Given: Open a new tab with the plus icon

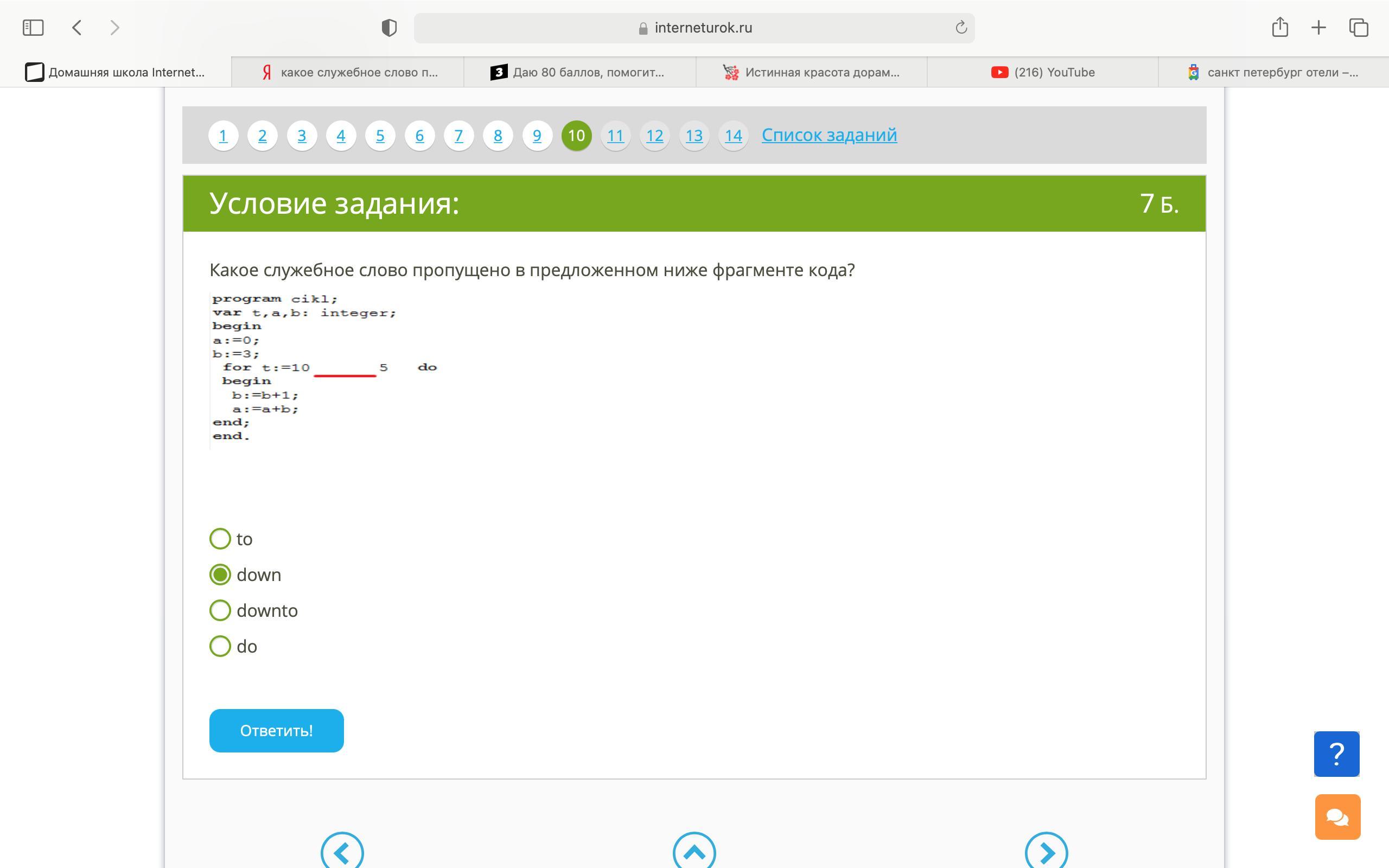Looking at the screenshot, I should tap(1318, 28).
